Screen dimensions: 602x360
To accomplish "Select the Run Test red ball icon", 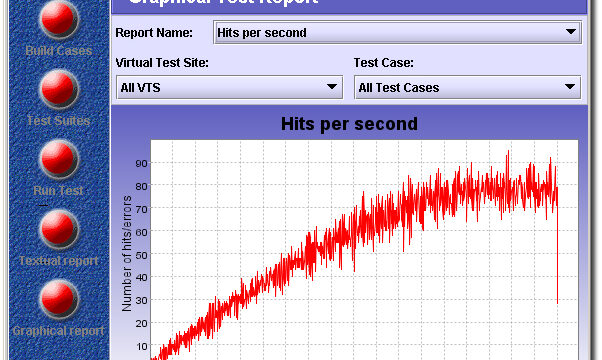I will pos(58,159).
